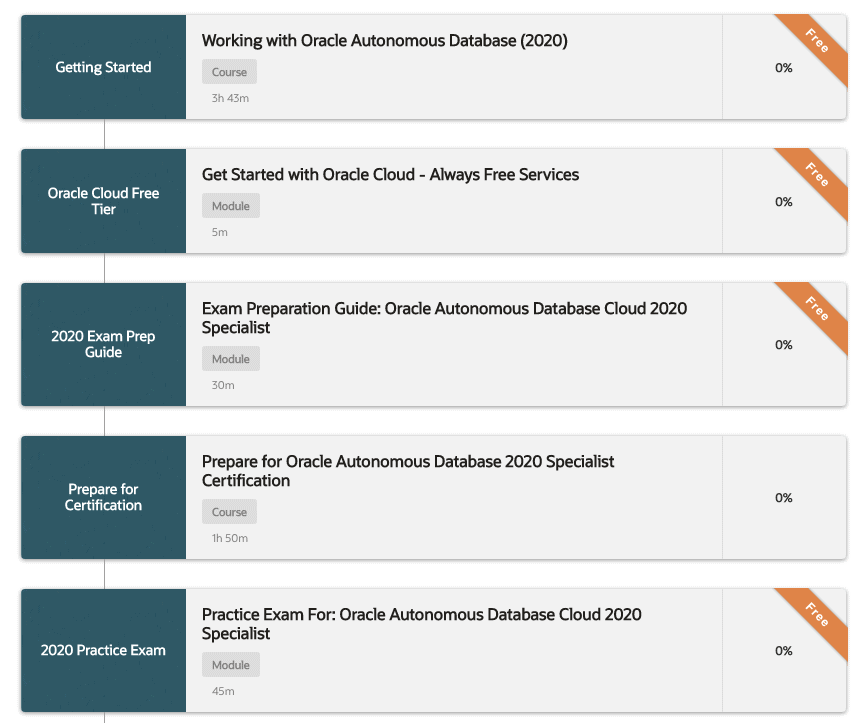Click the Module tag under Get Started
This screenshot has width=864, height=723.
(x=231, y=206)
